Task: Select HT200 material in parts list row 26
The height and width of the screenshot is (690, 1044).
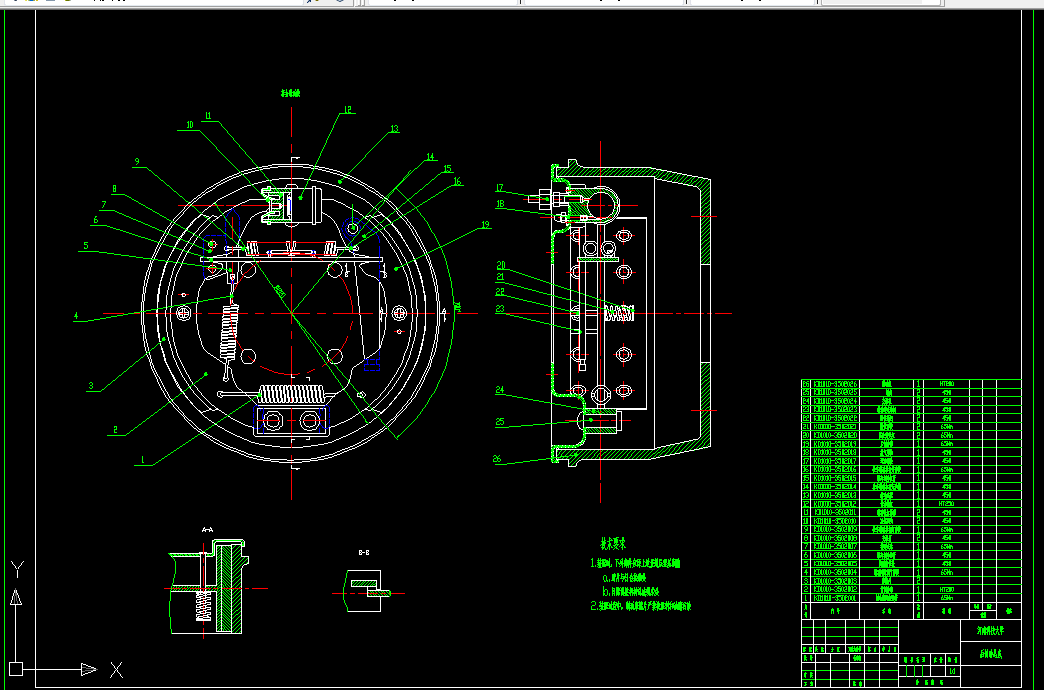Action: point(947,384)
